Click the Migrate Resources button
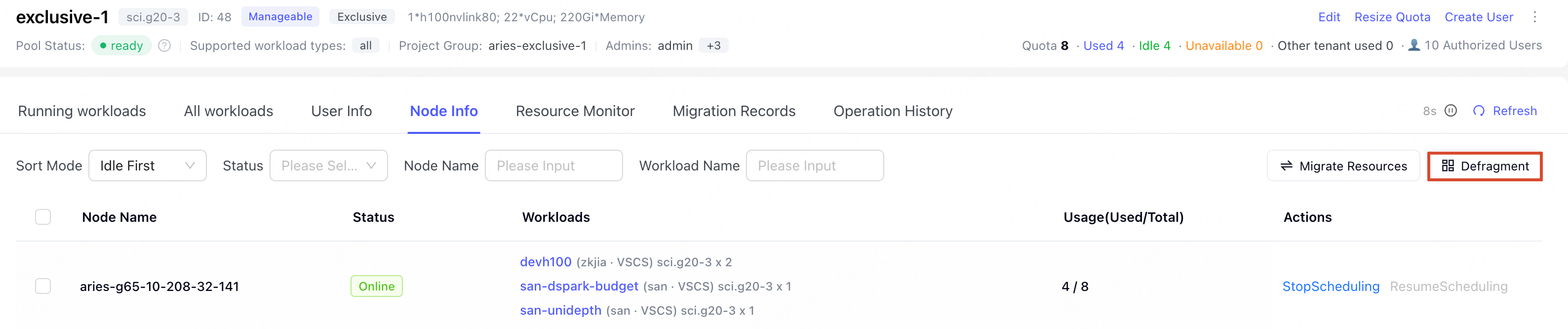 point(1343,165)
